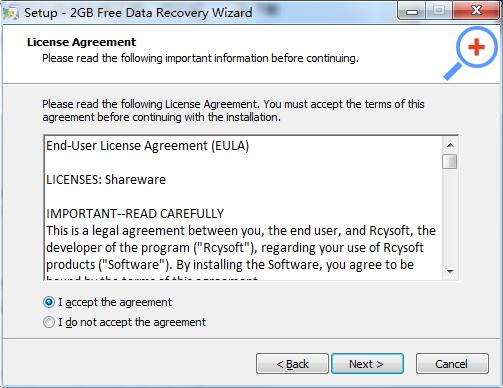Click the empty scrollbar track below the thumb
Screen dimensions: 503x388
(450, 217)
